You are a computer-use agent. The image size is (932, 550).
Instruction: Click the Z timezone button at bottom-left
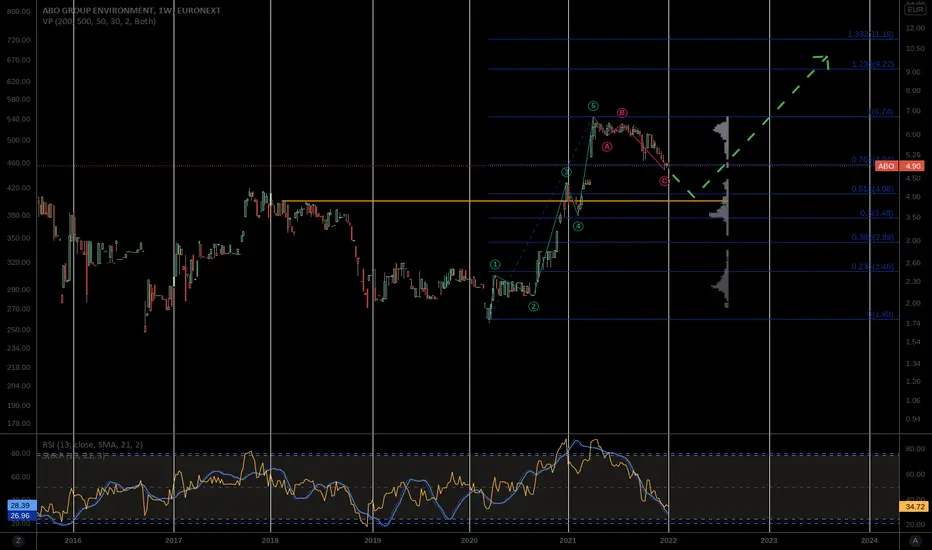click(x=18, y=540)
